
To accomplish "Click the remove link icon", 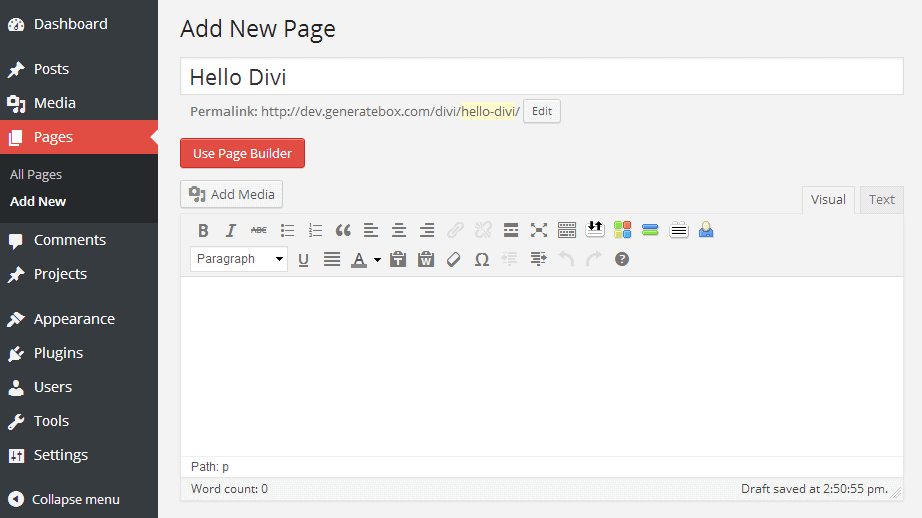I will [x=483, y=230].
